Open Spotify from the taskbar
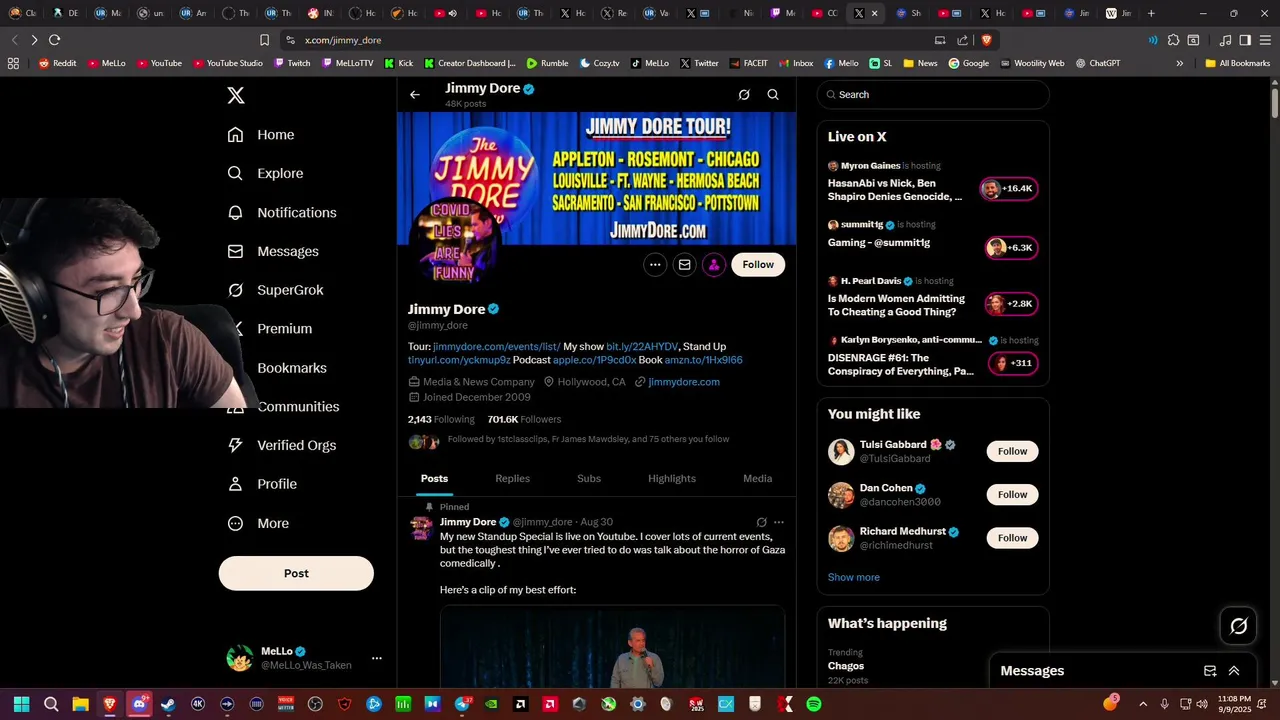Image resolution: width=1280 pixels, height=720 pixels. (814, 704)
